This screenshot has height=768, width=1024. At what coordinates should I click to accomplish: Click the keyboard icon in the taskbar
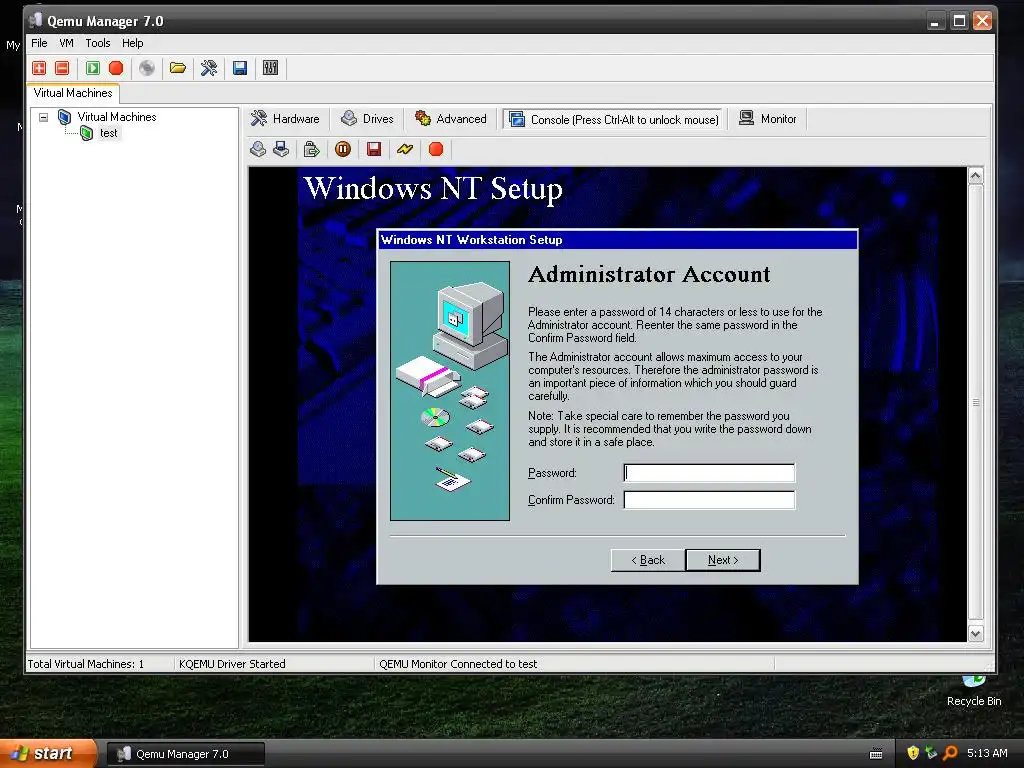click(x=876, y=754)
